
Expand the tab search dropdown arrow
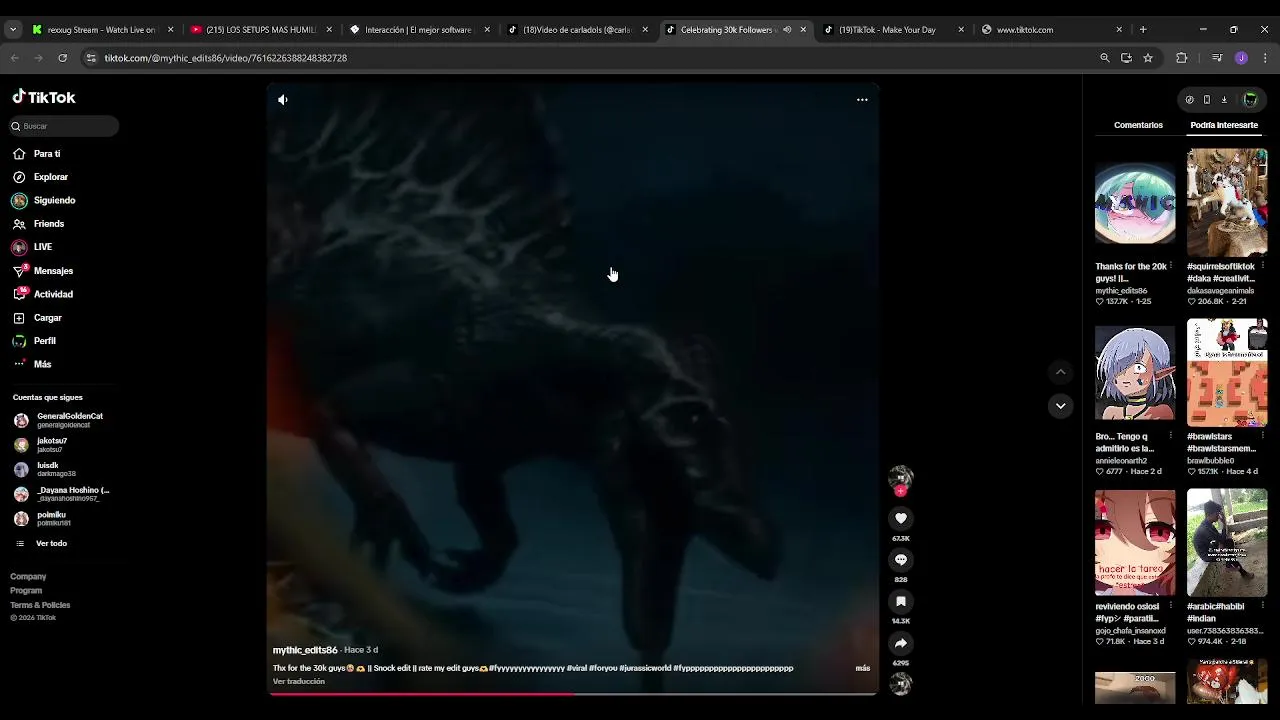13,30
